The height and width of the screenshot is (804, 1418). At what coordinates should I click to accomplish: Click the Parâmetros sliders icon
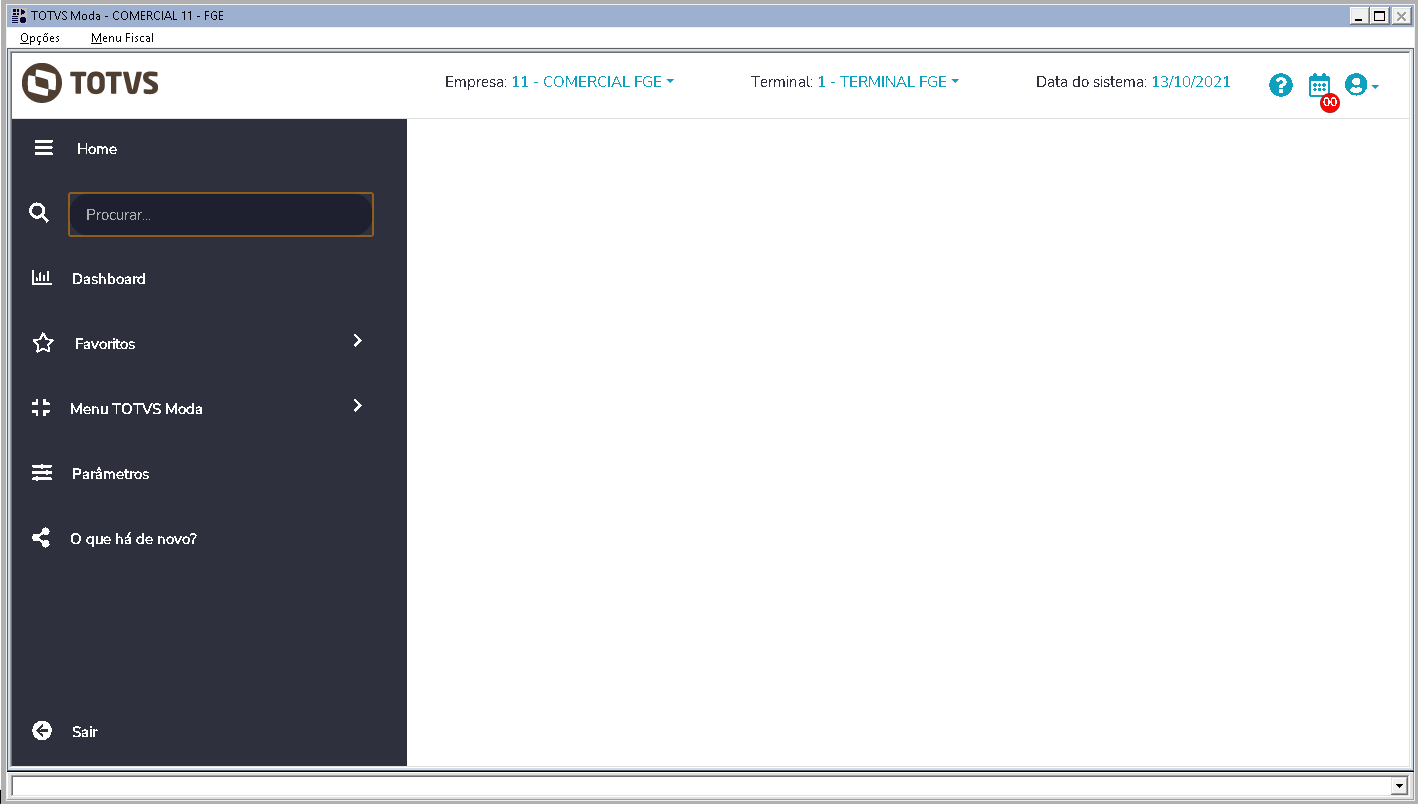pos(41,473)
